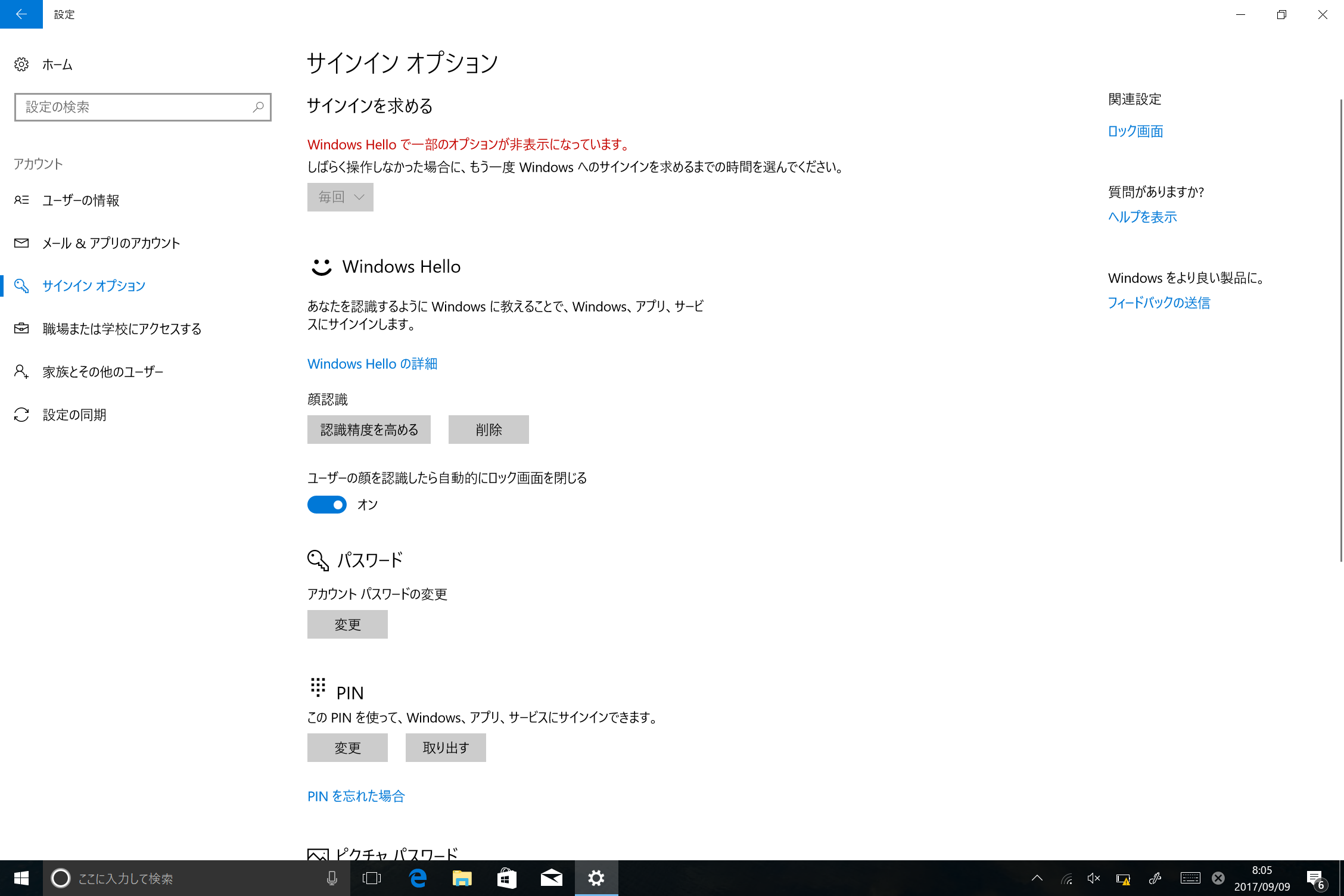Screen dimensions: 1344x896
Task: Select the メール & アプリのアカウント icon
Action: point(21,242)
